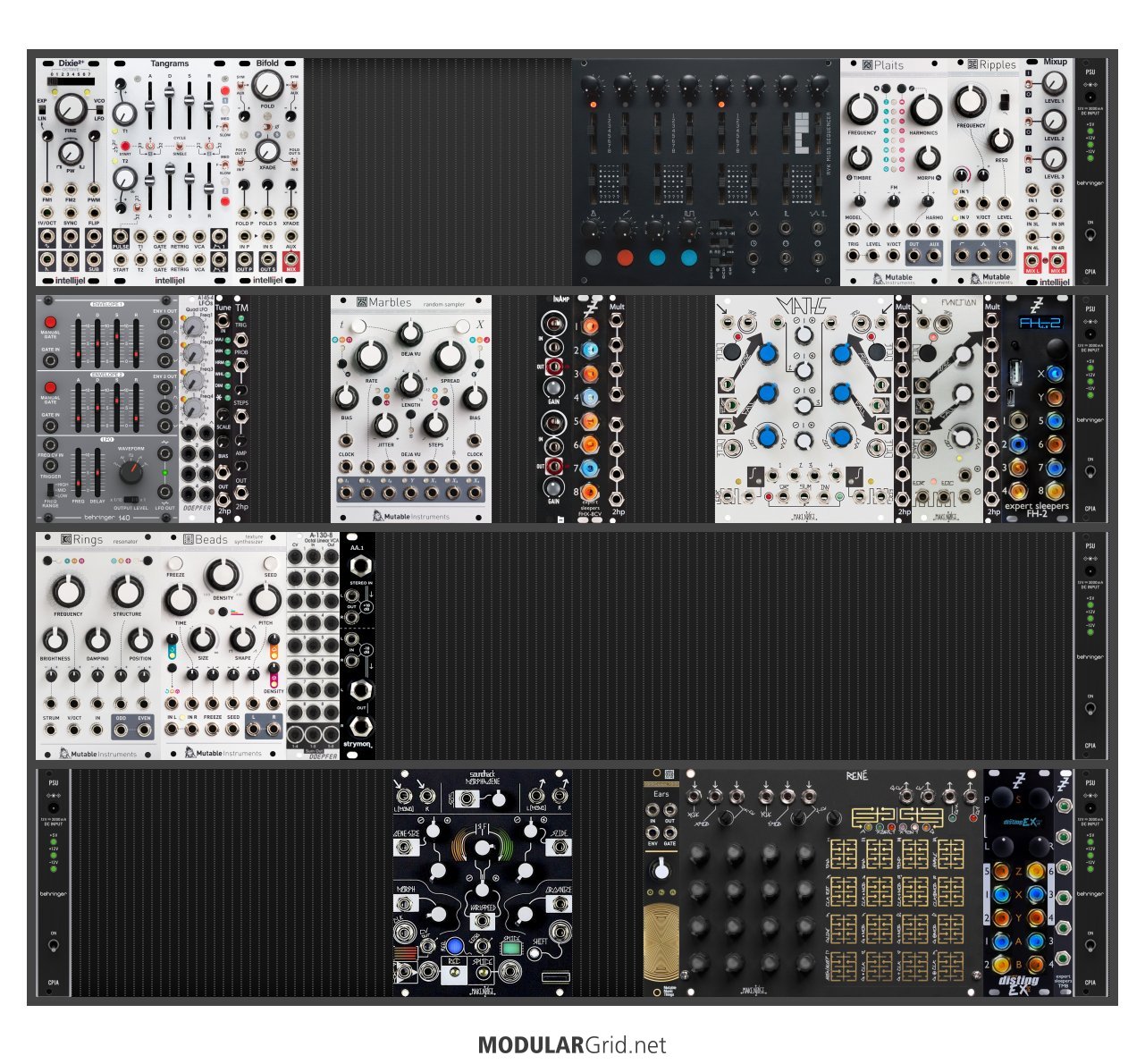
Task: Click the Expert Sleepers logo on FH-2
Action: [1037, 304]
